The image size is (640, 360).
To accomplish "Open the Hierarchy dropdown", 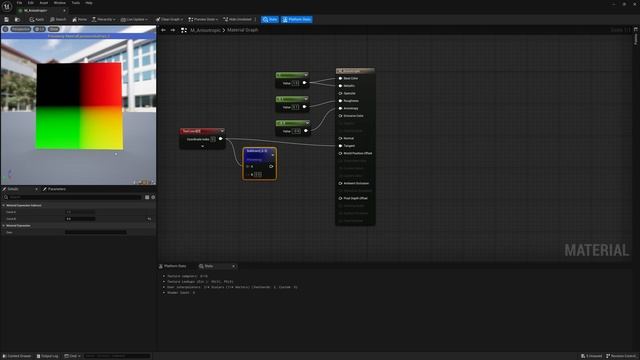I will tap(104, 20).
